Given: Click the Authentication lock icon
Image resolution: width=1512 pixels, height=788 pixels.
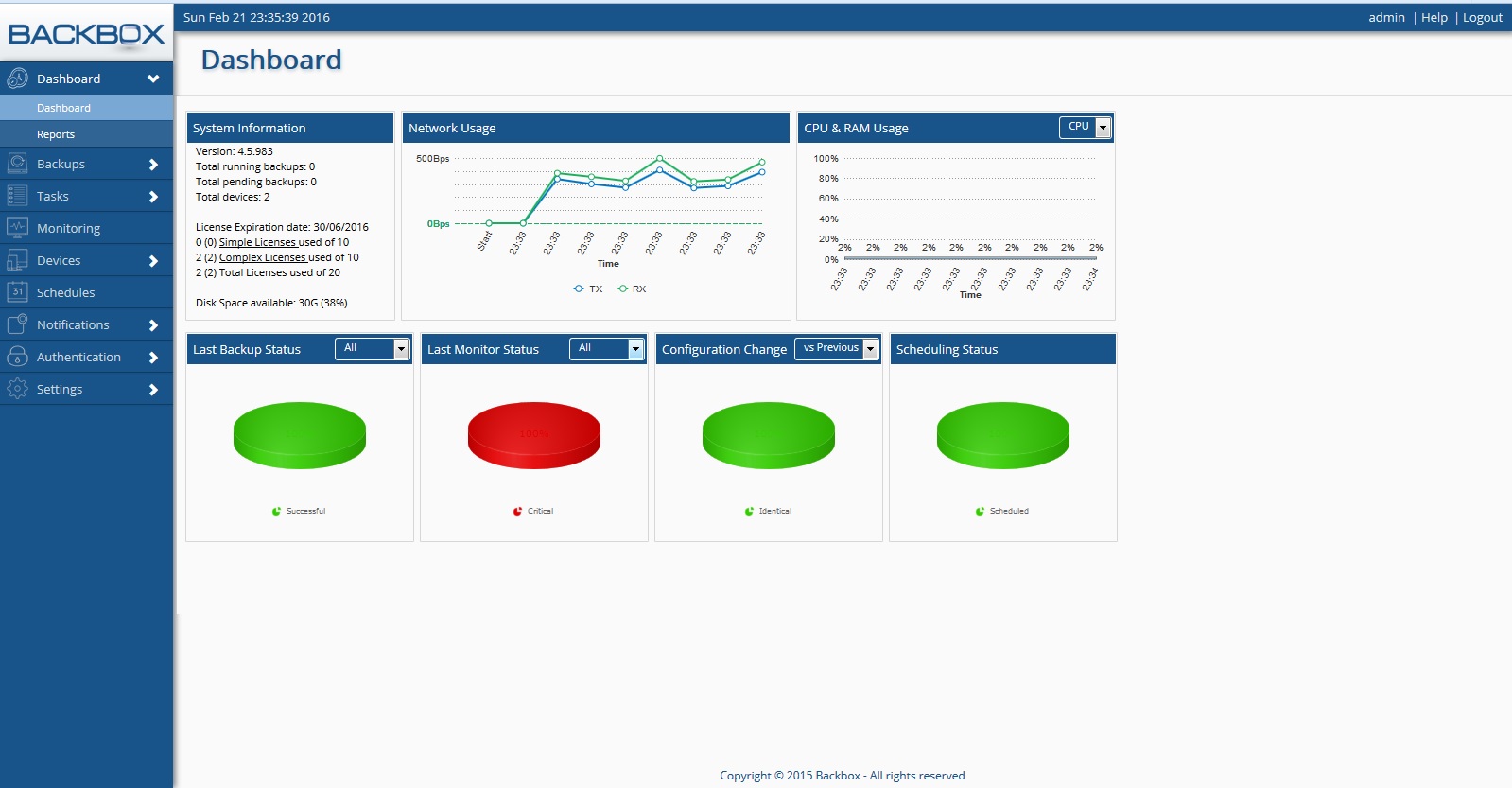Looking at the screenshot, I should point(17,357).
